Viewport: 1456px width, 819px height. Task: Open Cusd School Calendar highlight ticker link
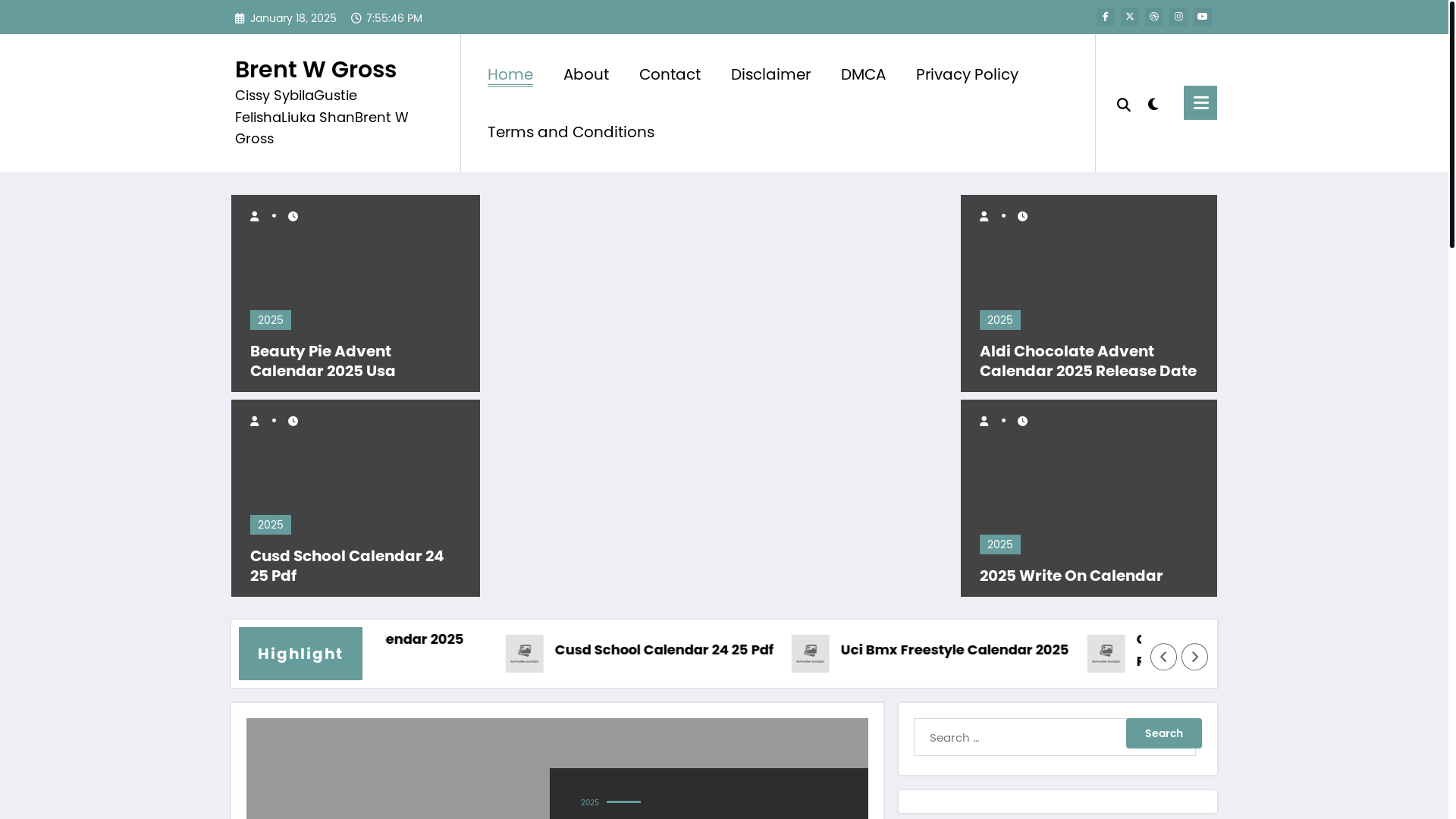click(664, 650)
